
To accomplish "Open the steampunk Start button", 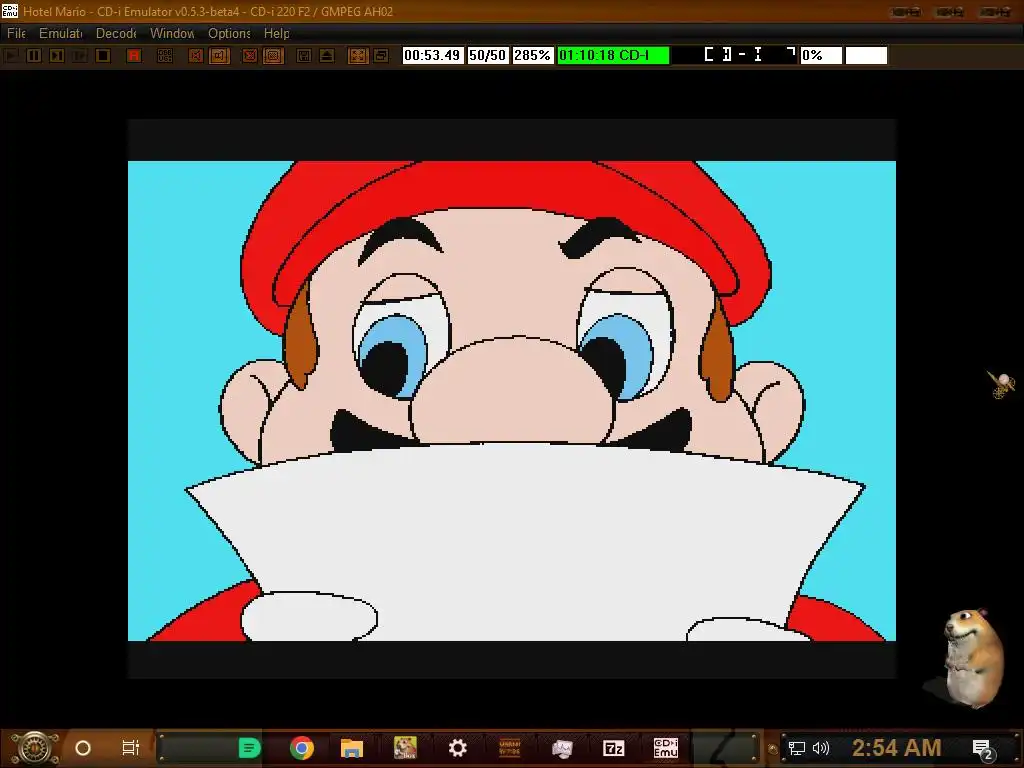I will click(34, 748).
